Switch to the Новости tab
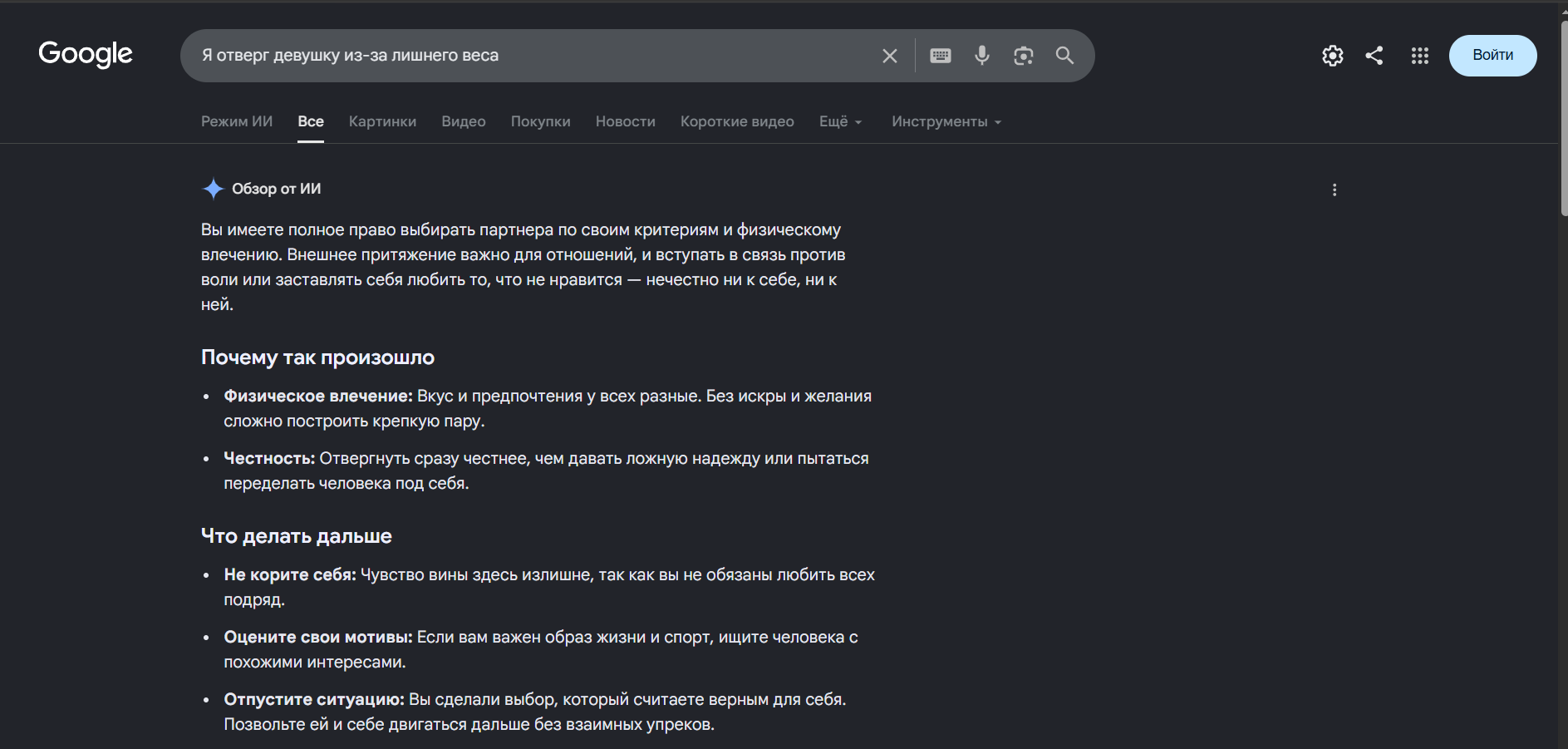The width and height of the screenshot is (1568, 749). click(626, 121)
